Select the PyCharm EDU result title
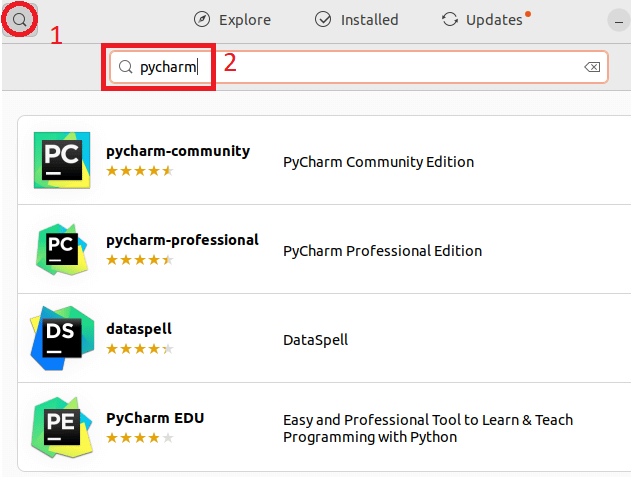Viewport: 631px width, 477px height. point(155,418)
